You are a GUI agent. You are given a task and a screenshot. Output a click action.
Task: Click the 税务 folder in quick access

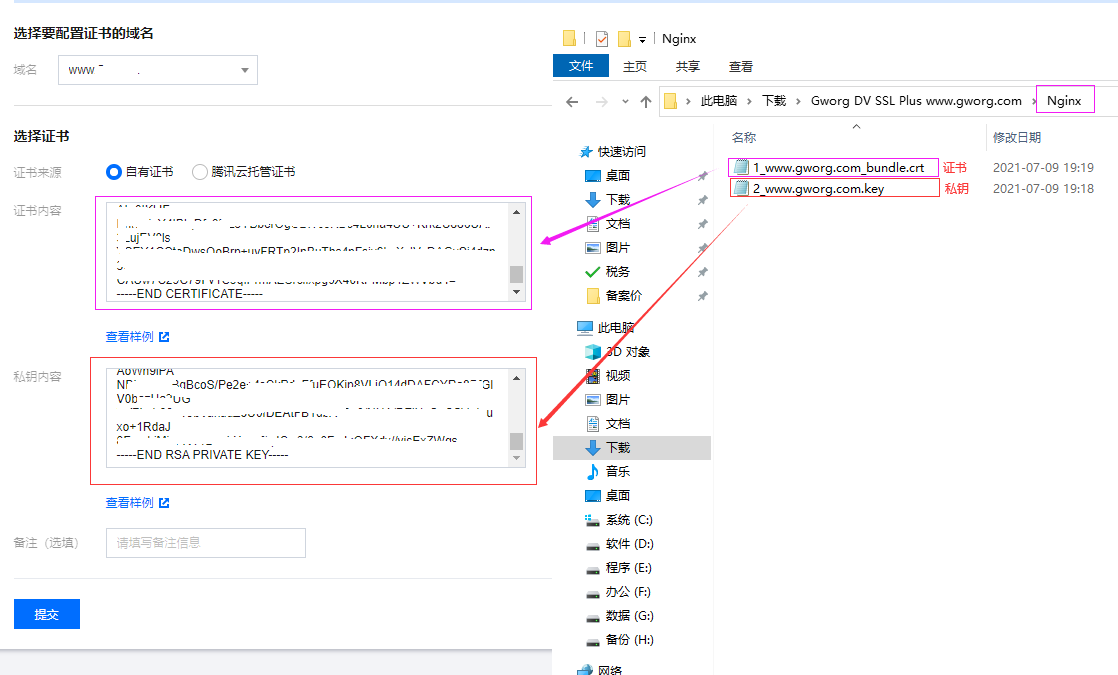[617, 271]
